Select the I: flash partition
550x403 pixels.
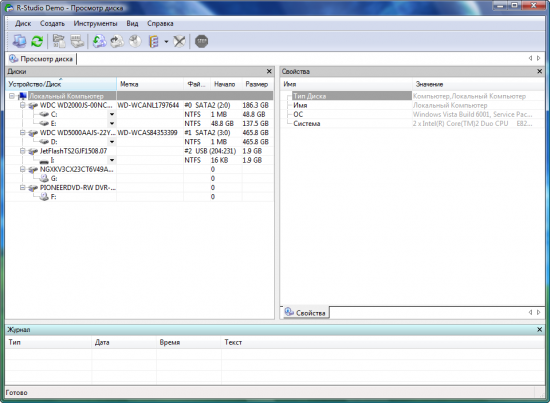[x=53, y=160]
